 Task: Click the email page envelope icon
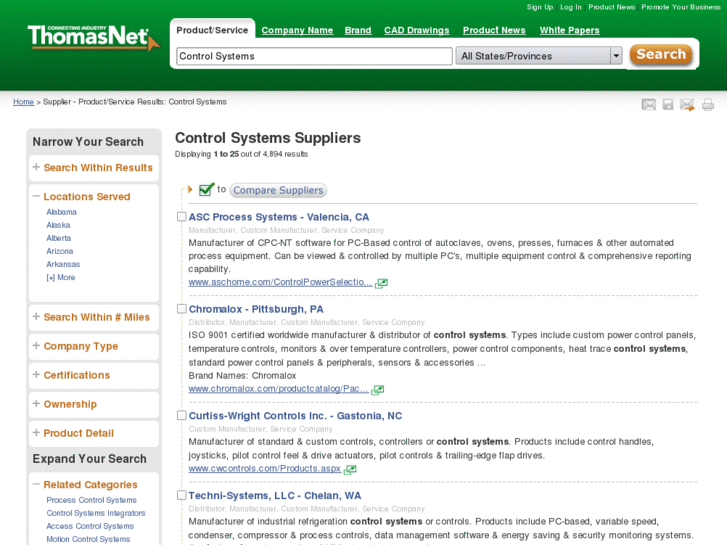coord(649,105)
